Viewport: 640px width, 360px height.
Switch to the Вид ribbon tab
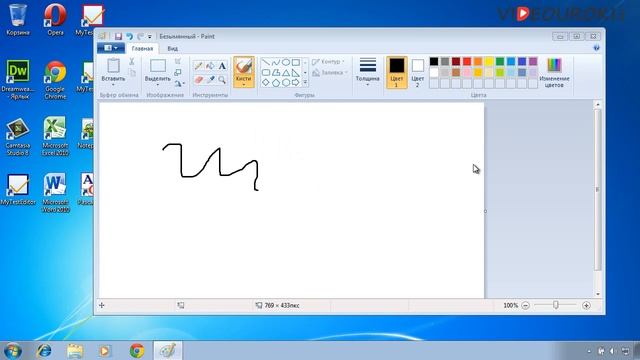coord(173,49)
